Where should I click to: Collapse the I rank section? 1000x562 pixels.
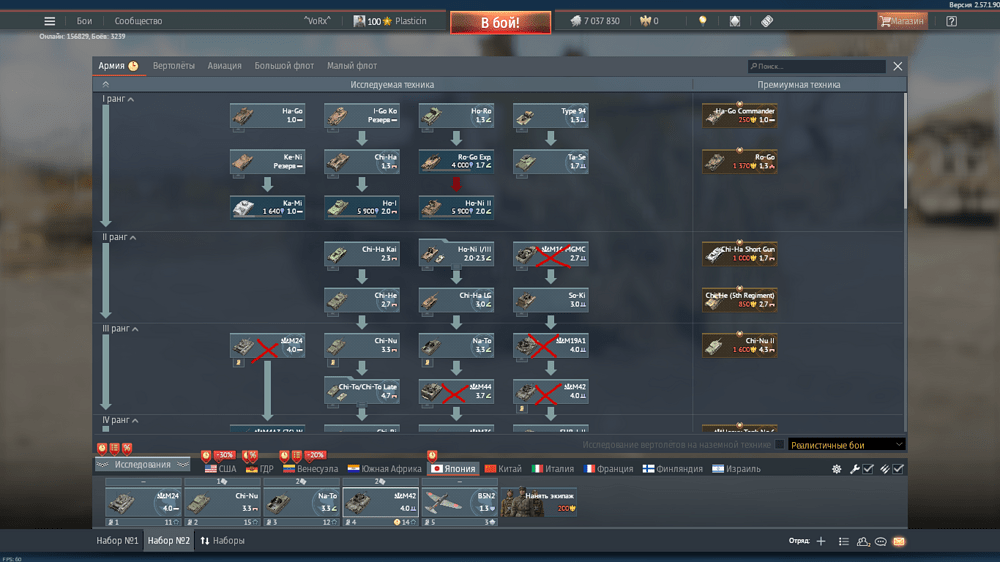[x=118, y=99]
